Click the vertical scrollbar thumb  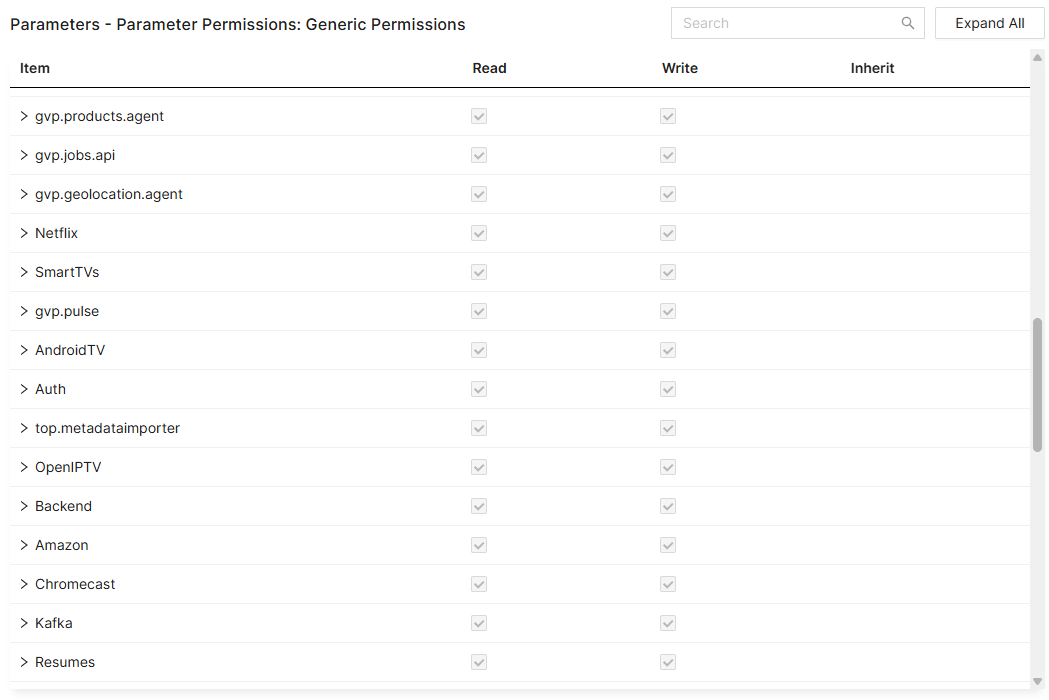tap(1037, 385)
